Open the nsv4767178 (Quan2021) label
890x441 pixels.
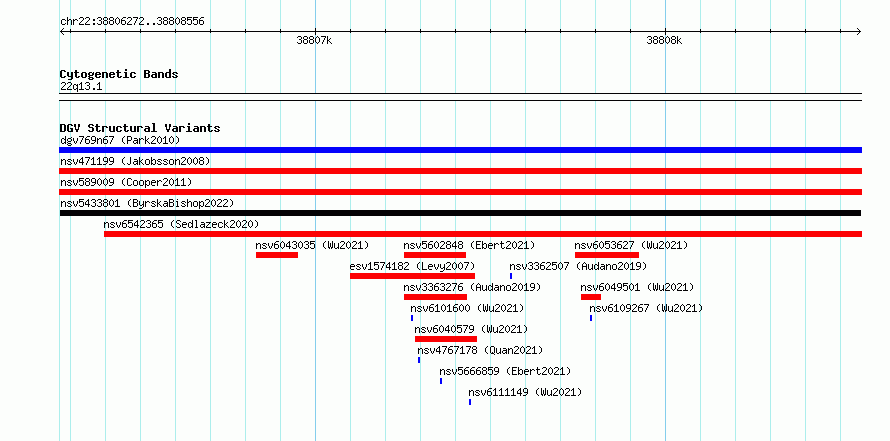(480, 350)
